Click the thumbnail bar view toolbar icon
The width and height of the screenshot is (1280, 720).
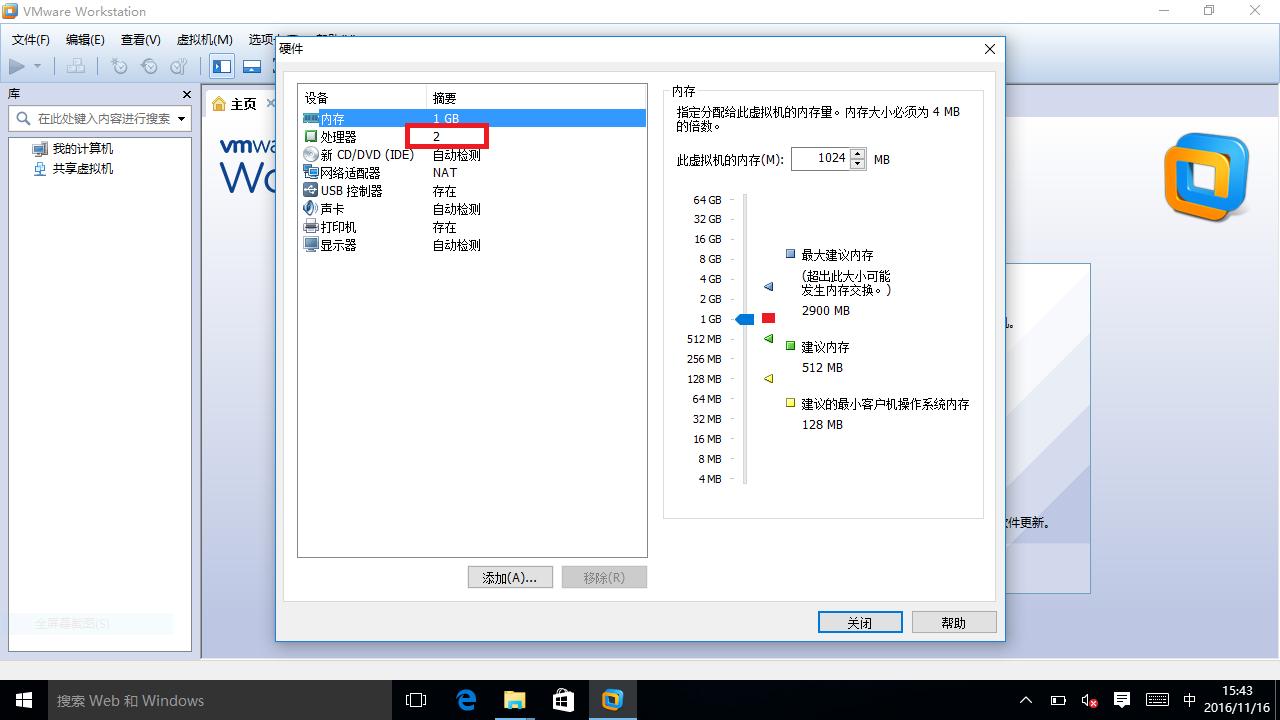coord(252,65)
